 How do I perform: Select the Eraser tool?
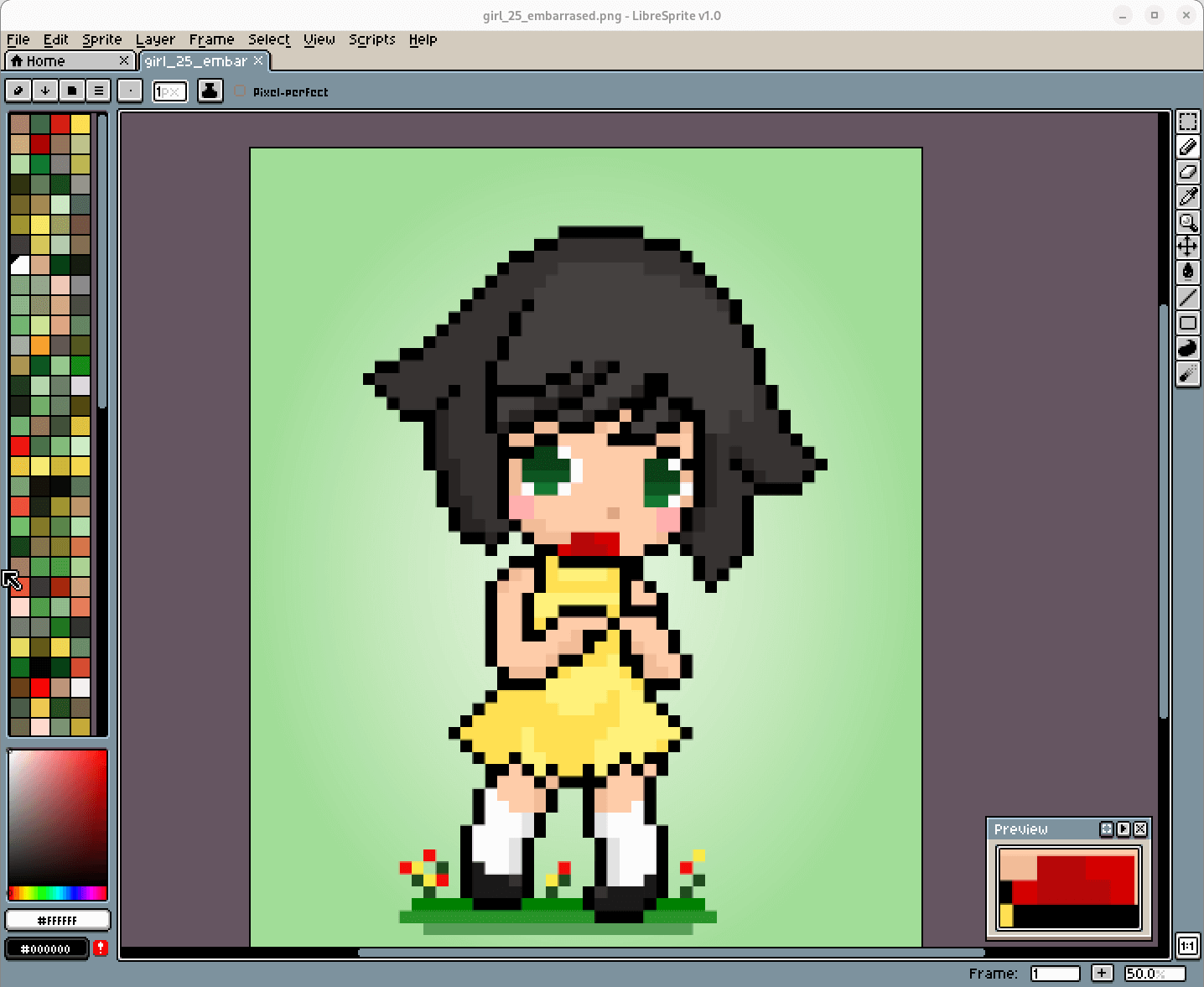[x=1187, y=172]
